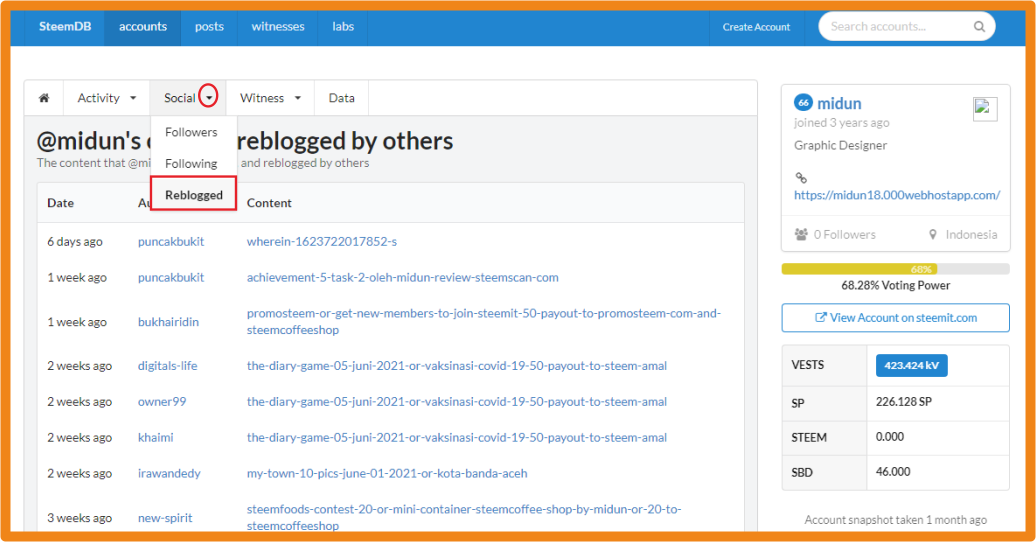Expand the Witness dropdown
This screenshot has height=542, width=1036.
pyautogui.click(x=270, y=98)
